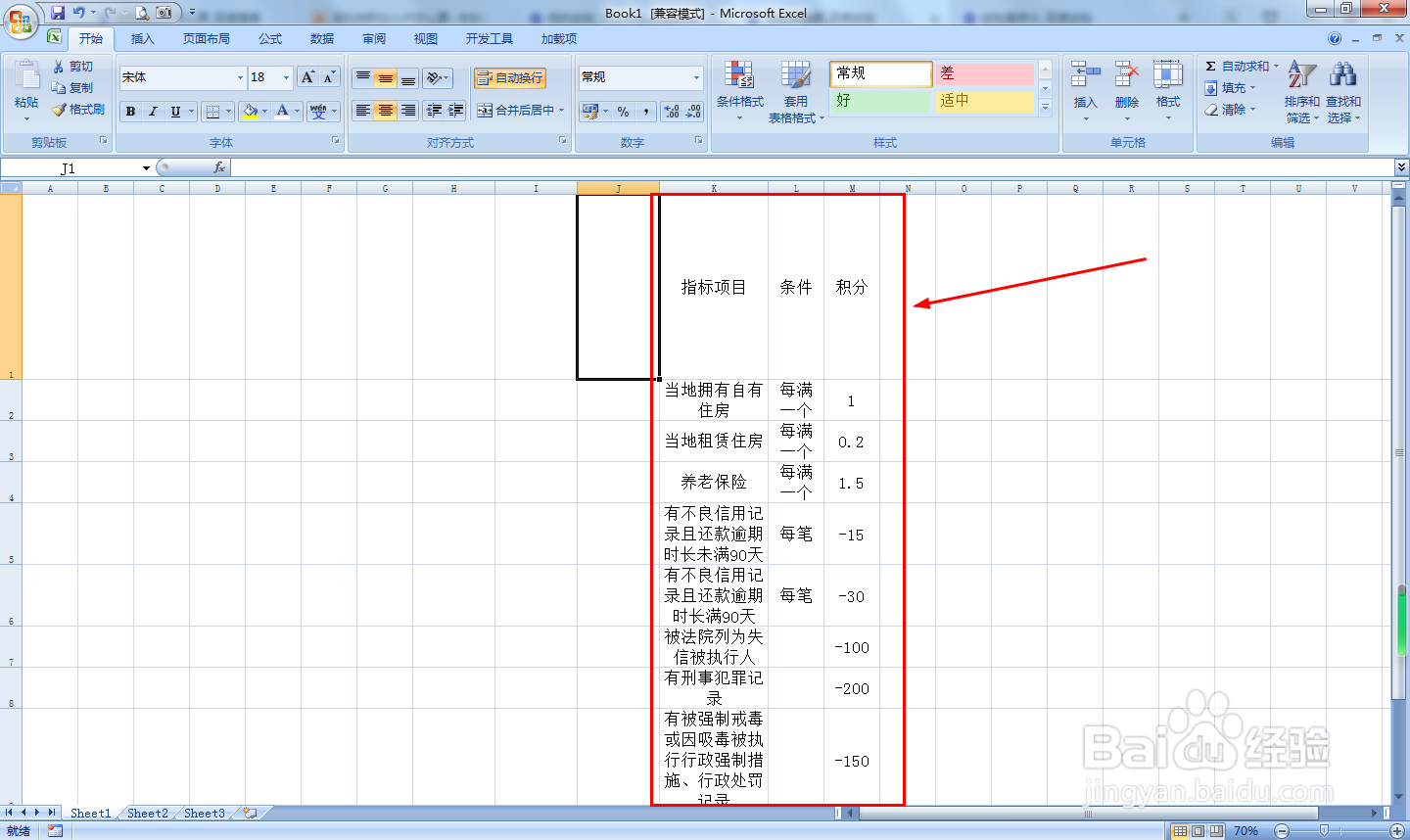The image size is (1410, 840).
Task: Switch to the Data tab
Action: tap(322, 39)
